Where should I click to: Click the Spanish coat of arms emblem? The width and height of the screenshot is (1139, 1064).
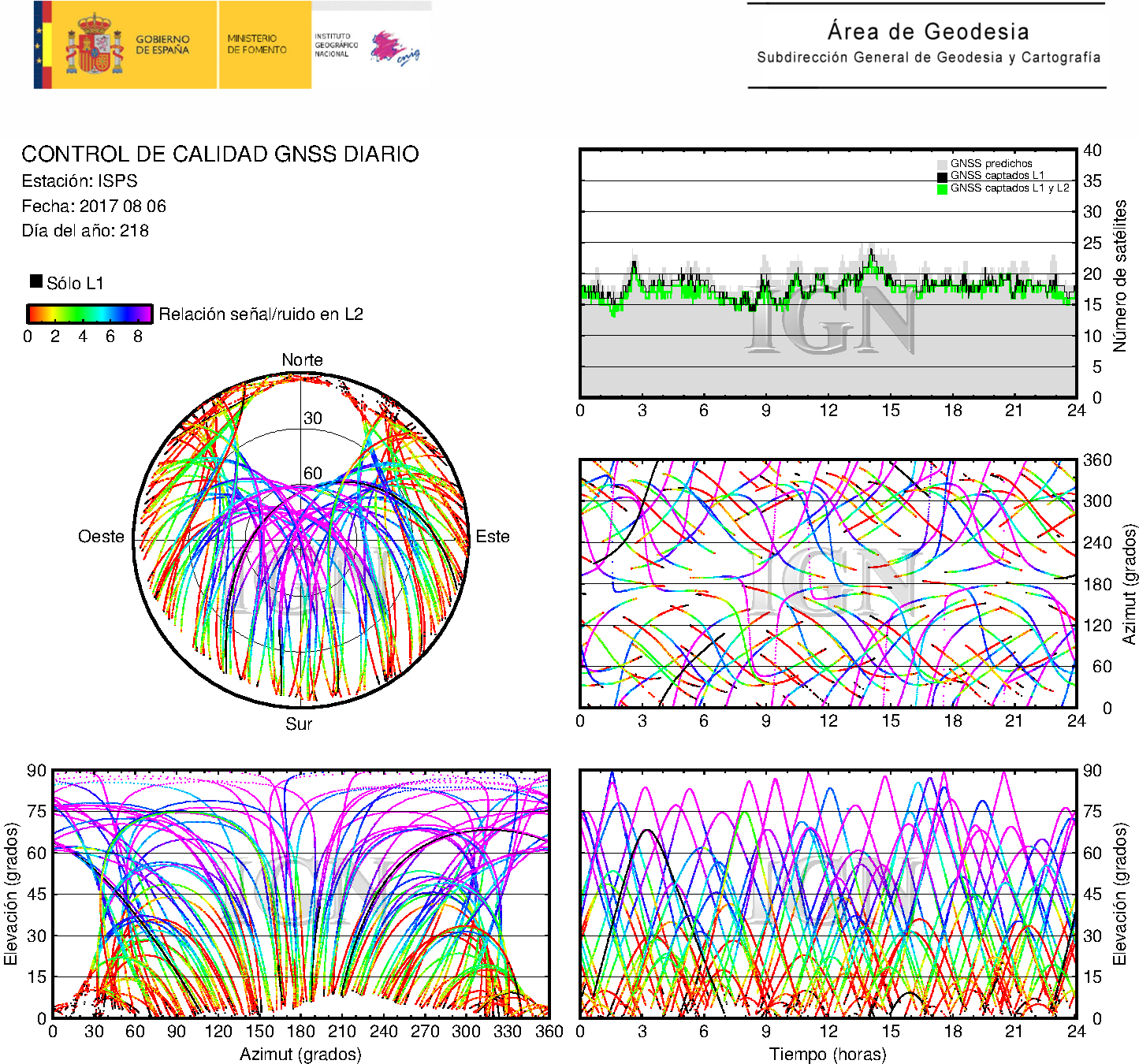pyautogui.click(x=94, y=45)
